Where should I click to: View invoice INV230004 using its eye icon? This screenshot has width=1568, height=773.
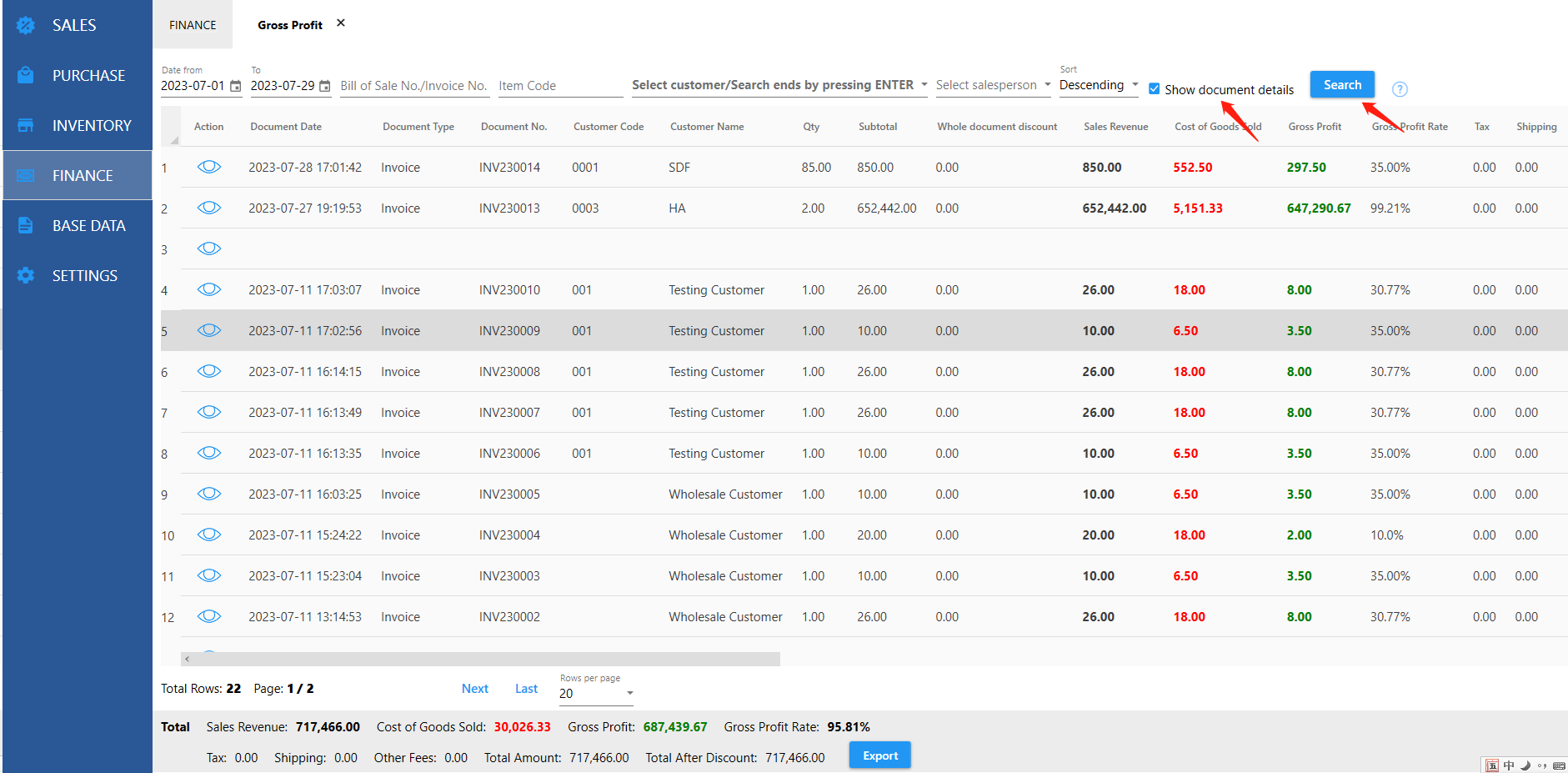209,535
